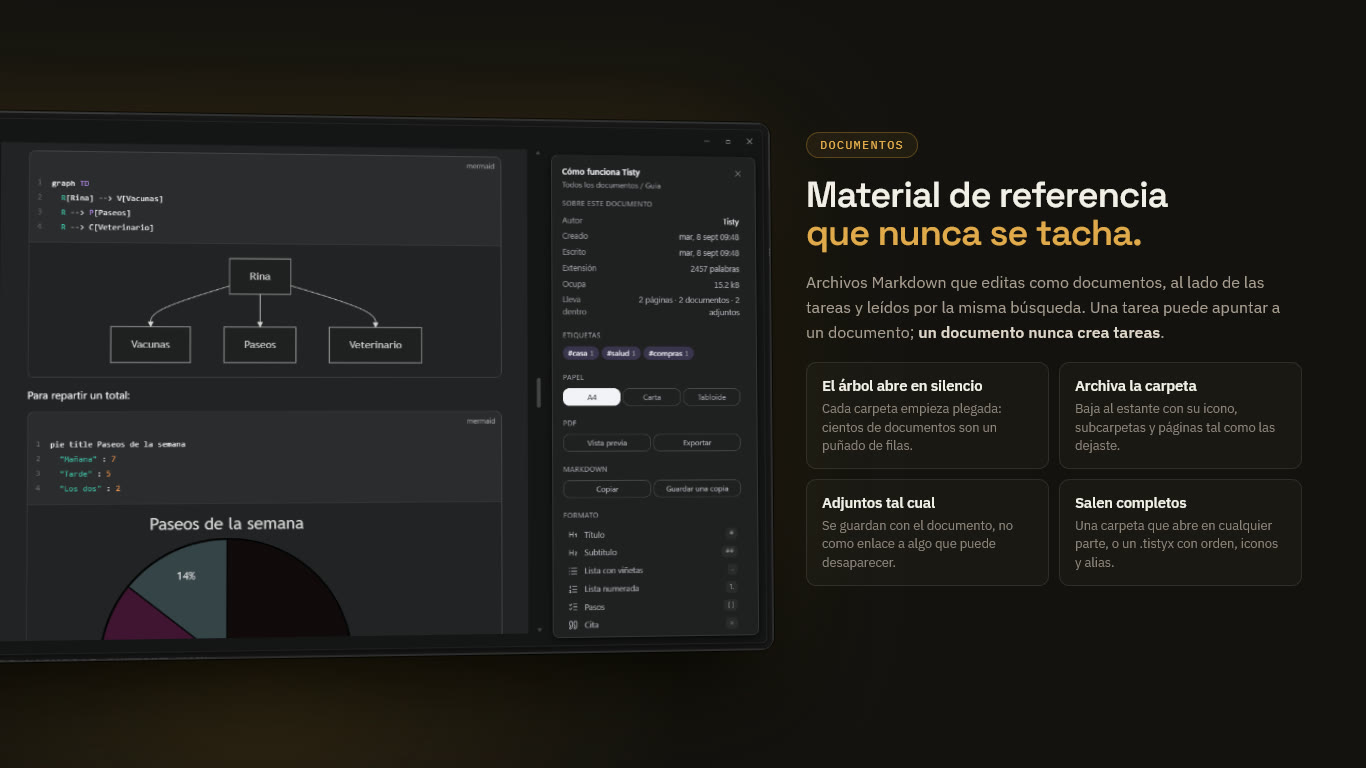Click the 'Para repartir un total:' paragraph
The image size is (1366, 768).
[79, 396]
